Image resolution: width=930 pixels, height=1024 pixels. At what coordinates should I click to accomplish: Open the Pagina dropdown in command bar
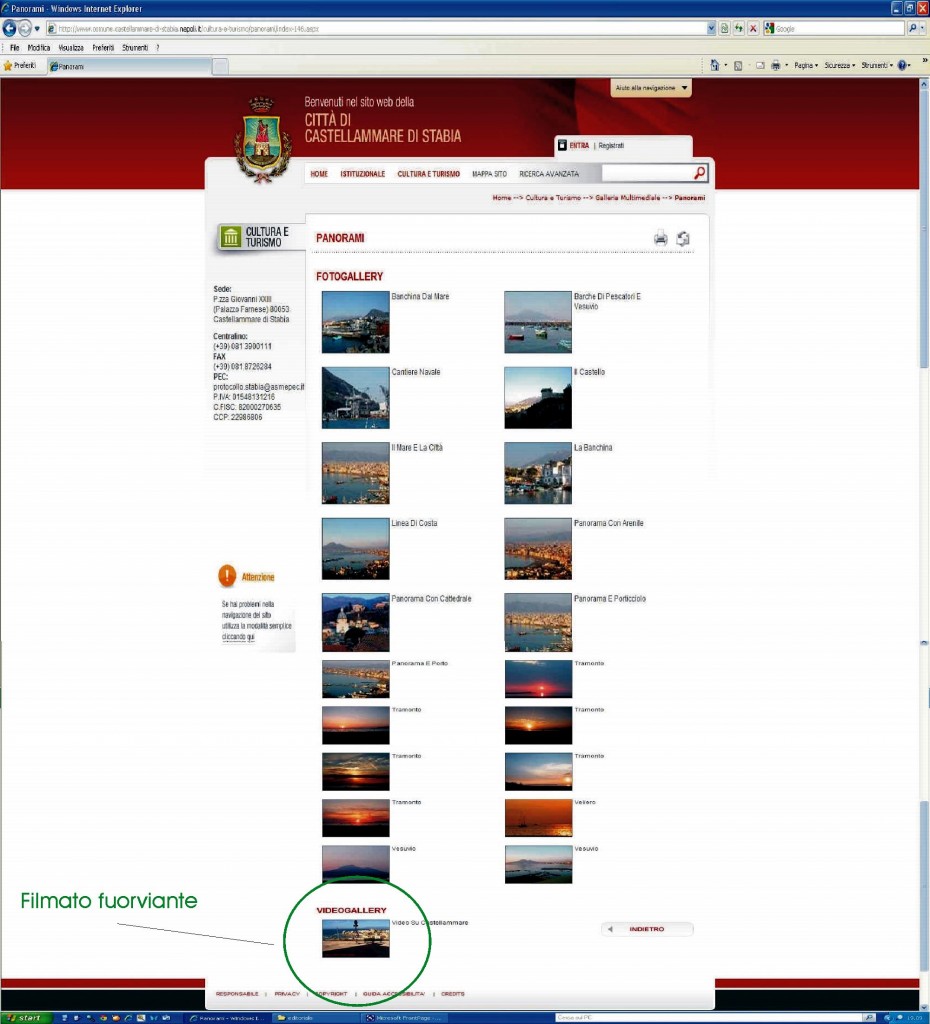click(x=806, y=66)
